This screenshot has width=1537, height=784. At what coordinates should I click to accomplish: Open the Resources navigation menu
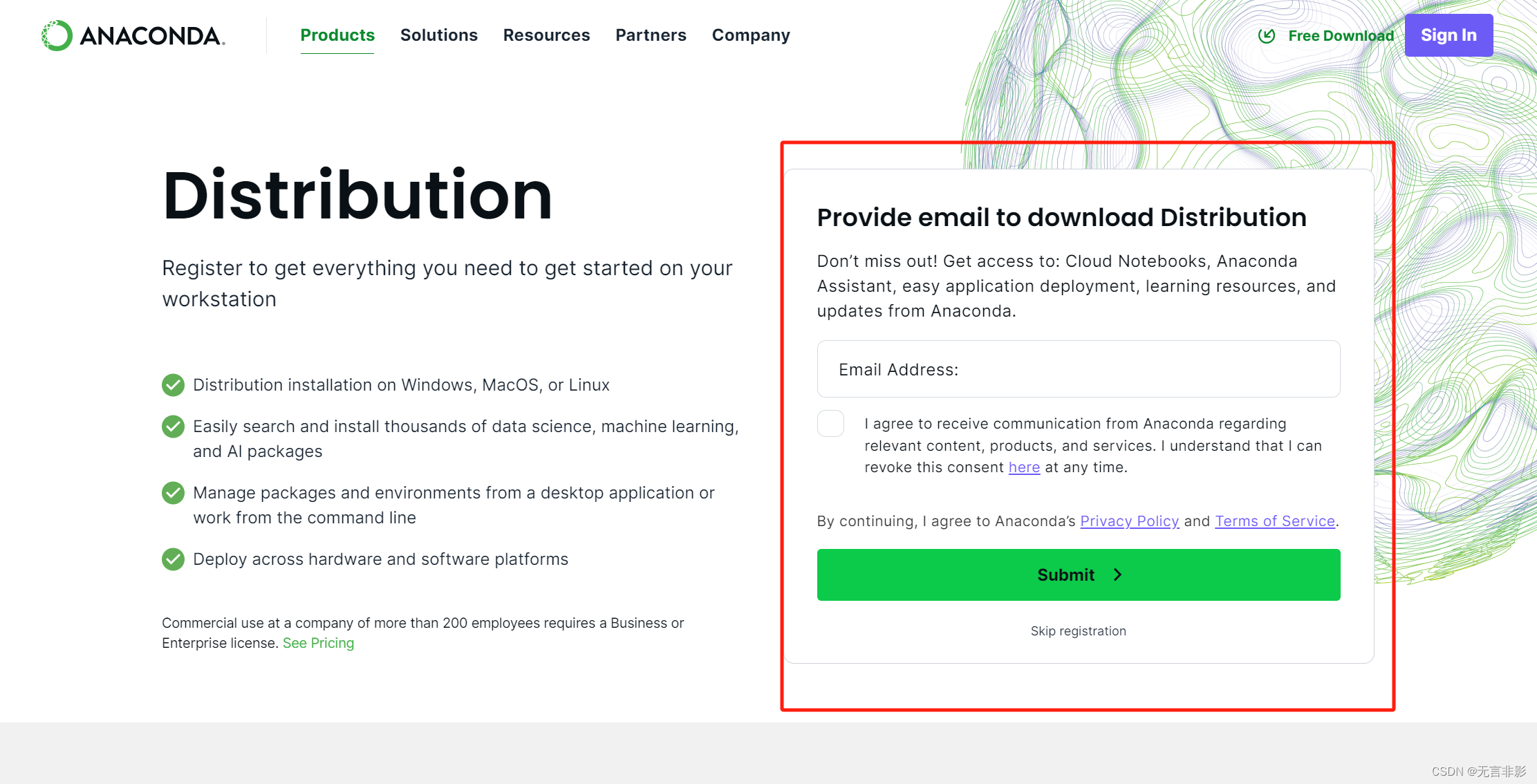pos(546,35)
